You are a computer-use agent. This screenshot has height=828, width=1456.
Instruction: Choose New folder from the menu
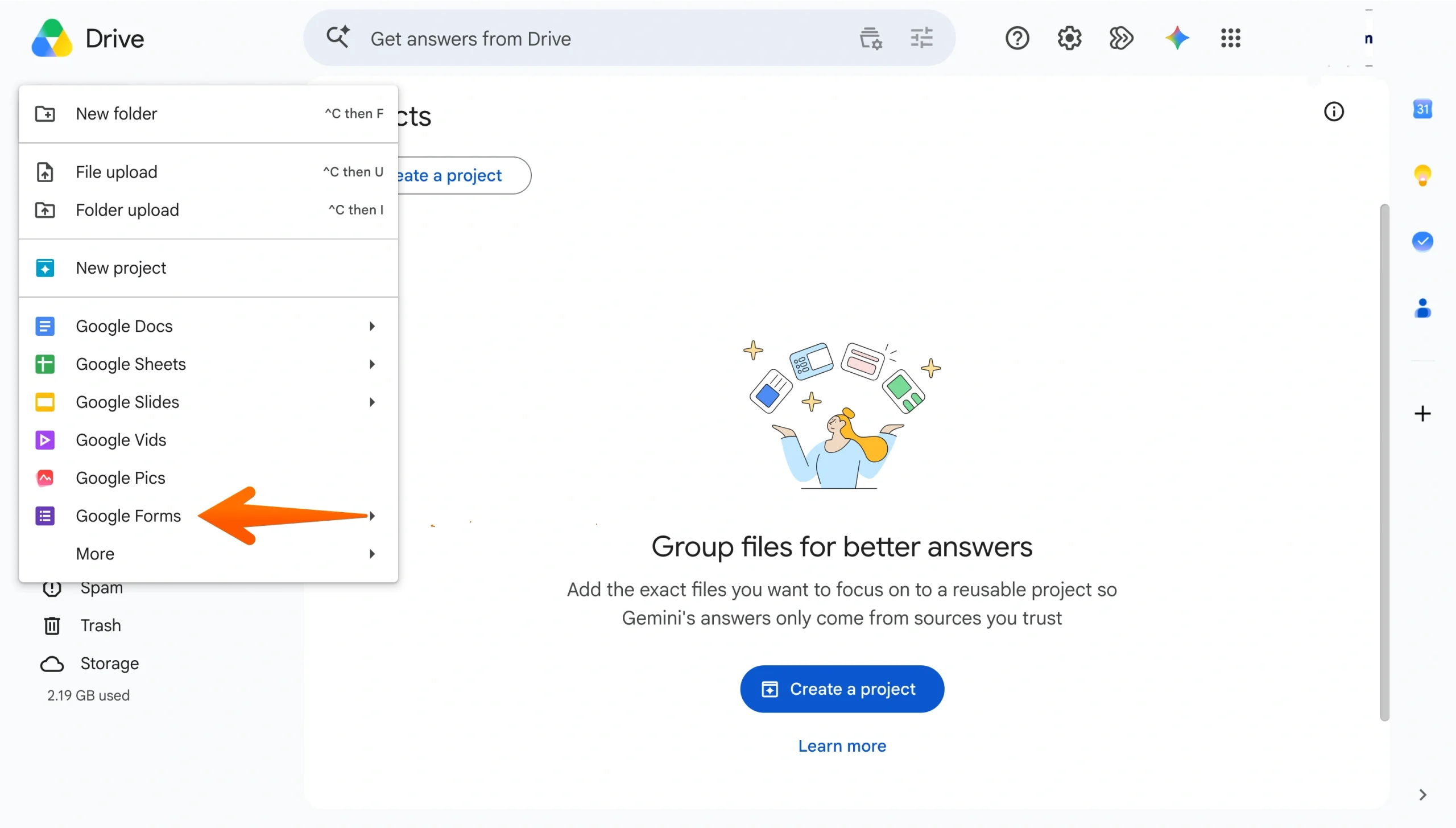tap(208, 114)
